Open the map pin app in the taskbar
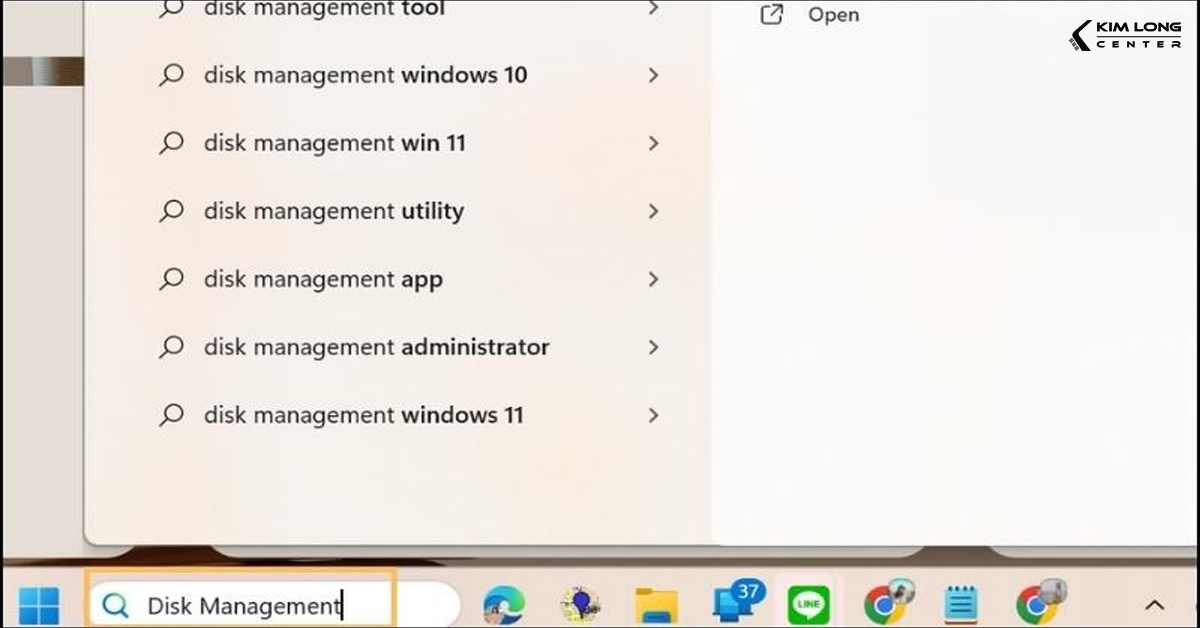 [x=580, y=605]
